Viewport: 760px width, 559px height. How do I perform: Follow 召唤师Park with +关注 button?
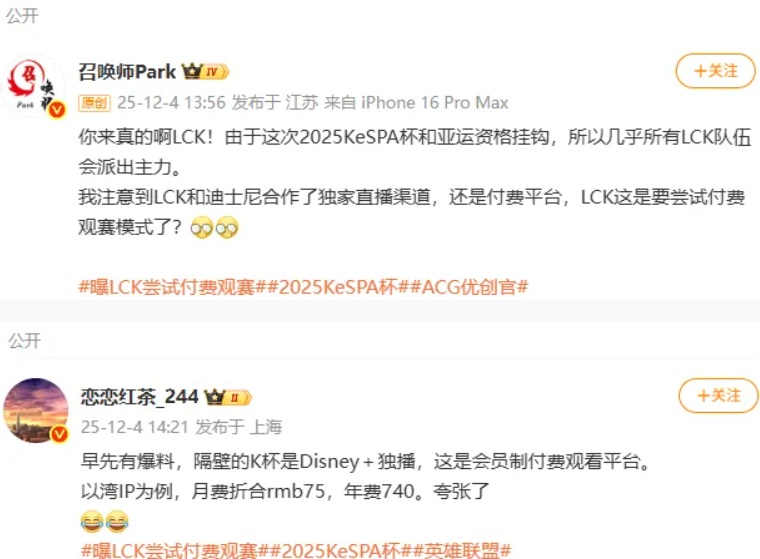(715, 71)
